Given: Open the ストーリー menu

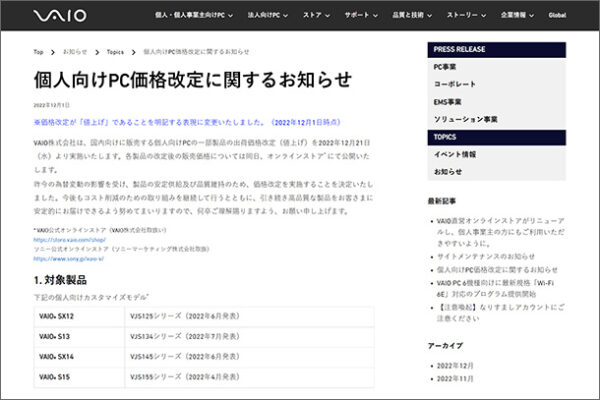Looking at the screenshot, I should click(466, 15).
